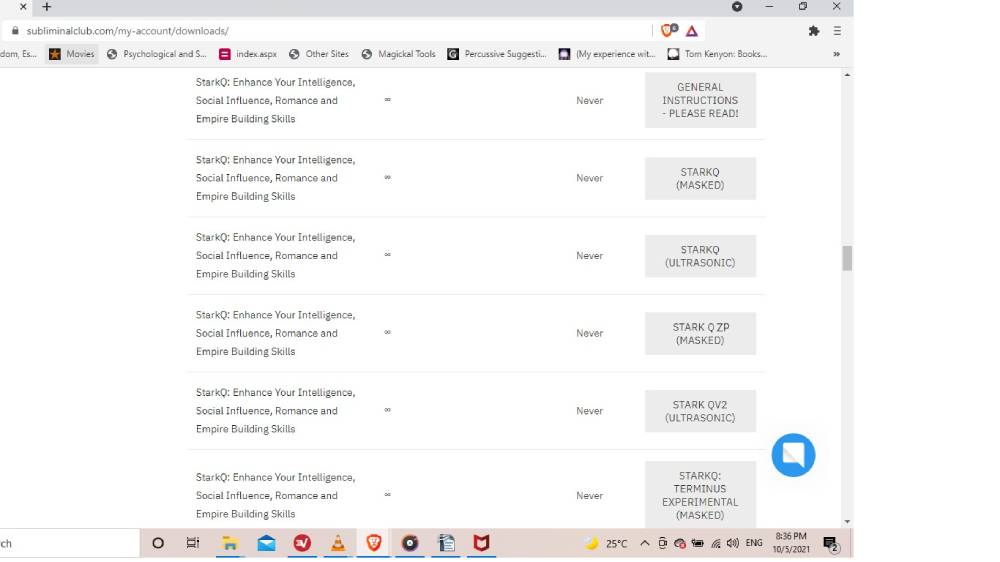Download StarkQ: Terminus Experimental (Masked)
This screenshot has height=562, width=1000.
point(700,495)
